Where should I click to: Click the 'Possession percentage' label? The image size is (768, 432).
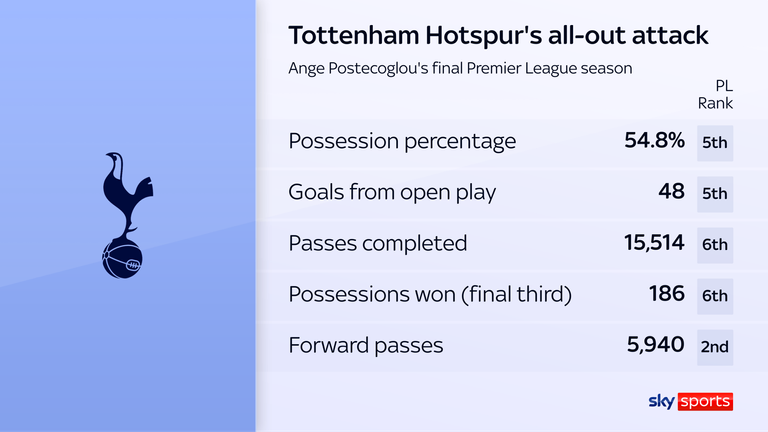click(402, 141)
